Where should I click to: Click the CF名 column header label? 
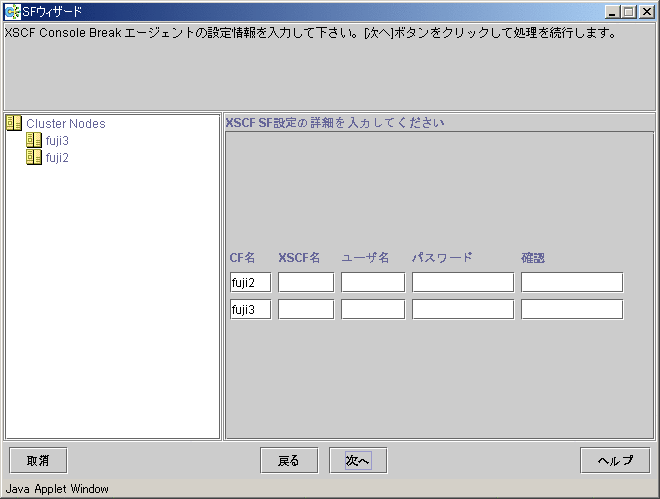[242, 257]
